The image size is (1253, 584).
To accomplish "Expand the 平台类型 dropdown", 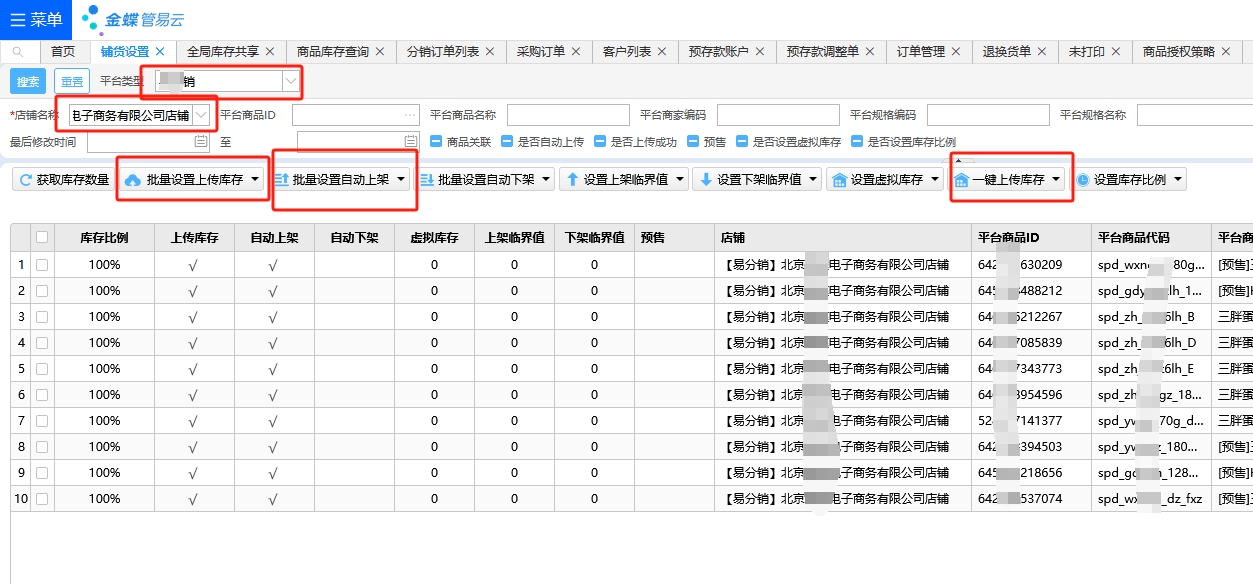I will tap(290, 81).
